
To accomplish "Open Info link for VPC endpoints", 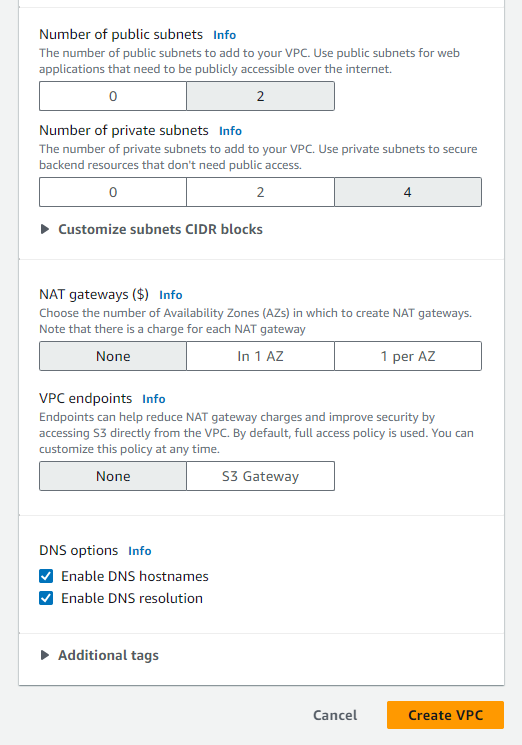I will point(154,399).
